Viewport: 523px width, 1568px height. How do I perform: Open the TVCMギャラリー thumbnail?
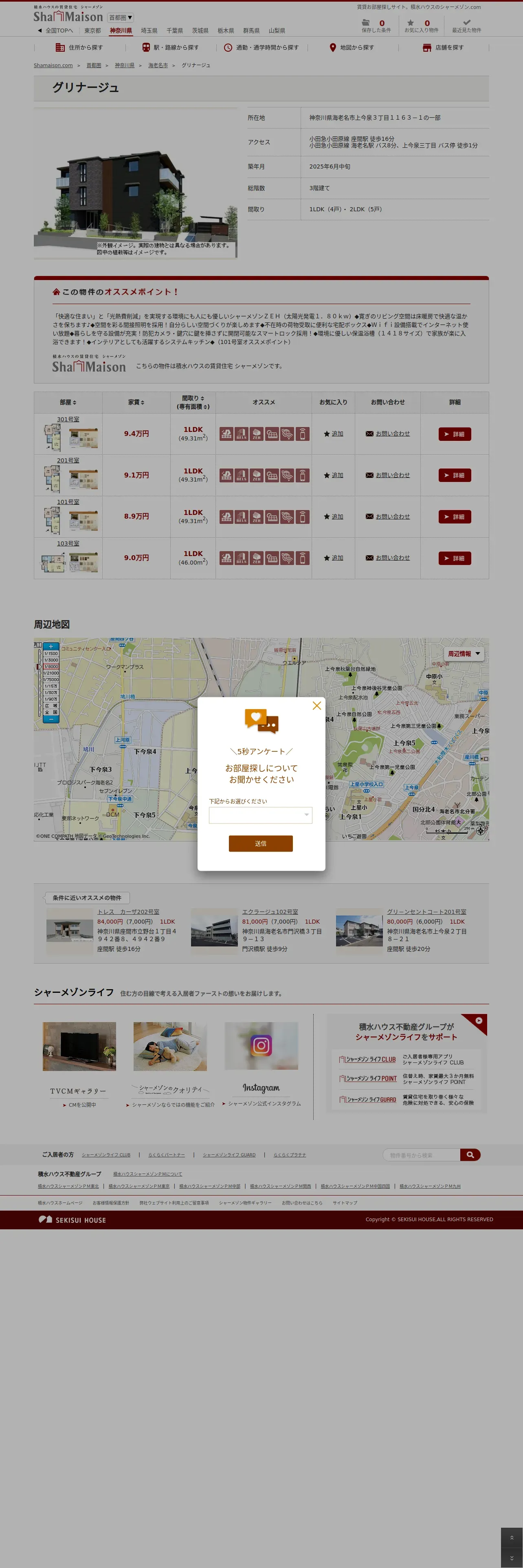pyautogui.click(x=79, y=1046)
